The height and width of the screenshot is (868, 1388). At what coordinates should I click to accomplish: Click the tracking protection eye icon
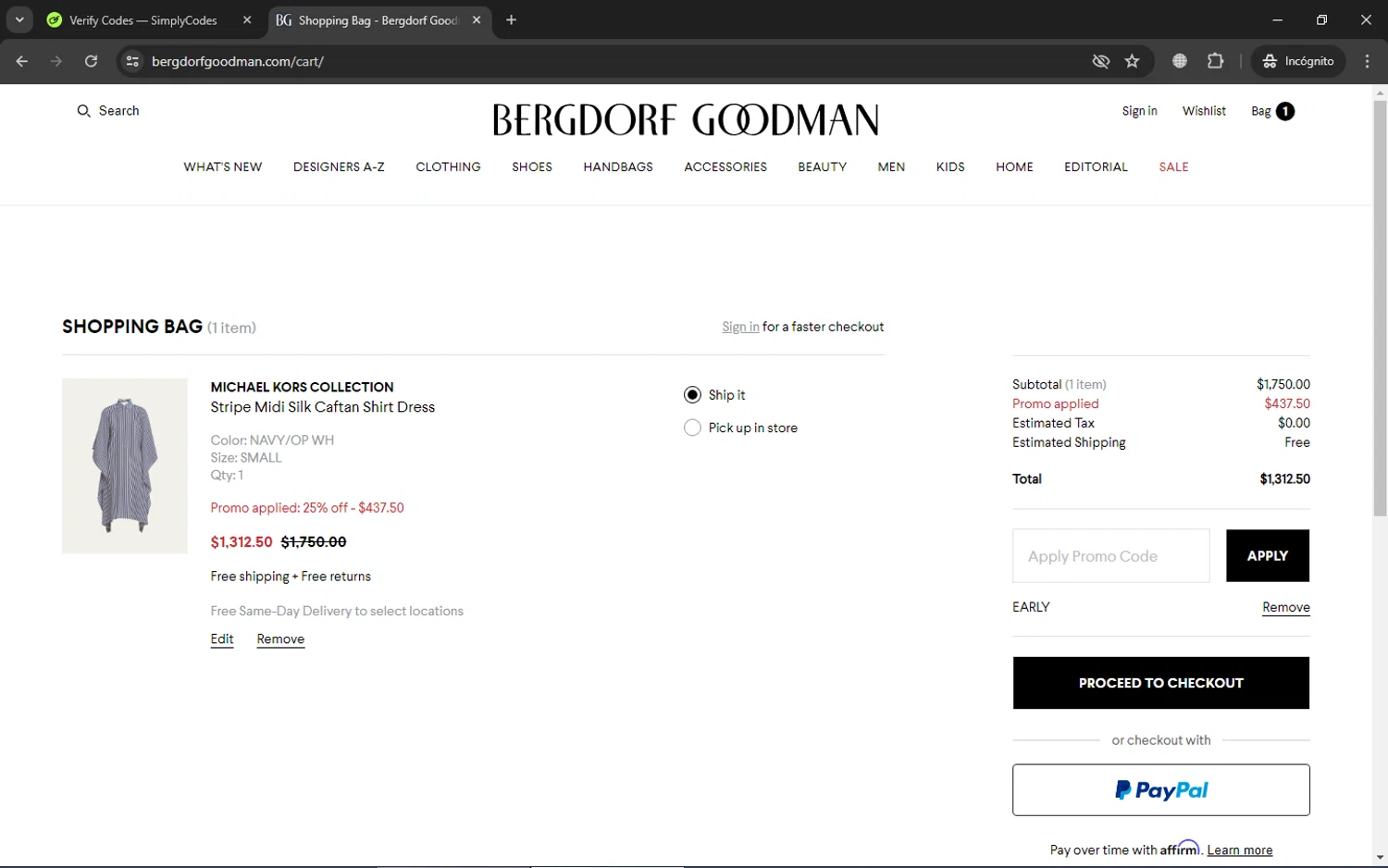(1100, 61)
